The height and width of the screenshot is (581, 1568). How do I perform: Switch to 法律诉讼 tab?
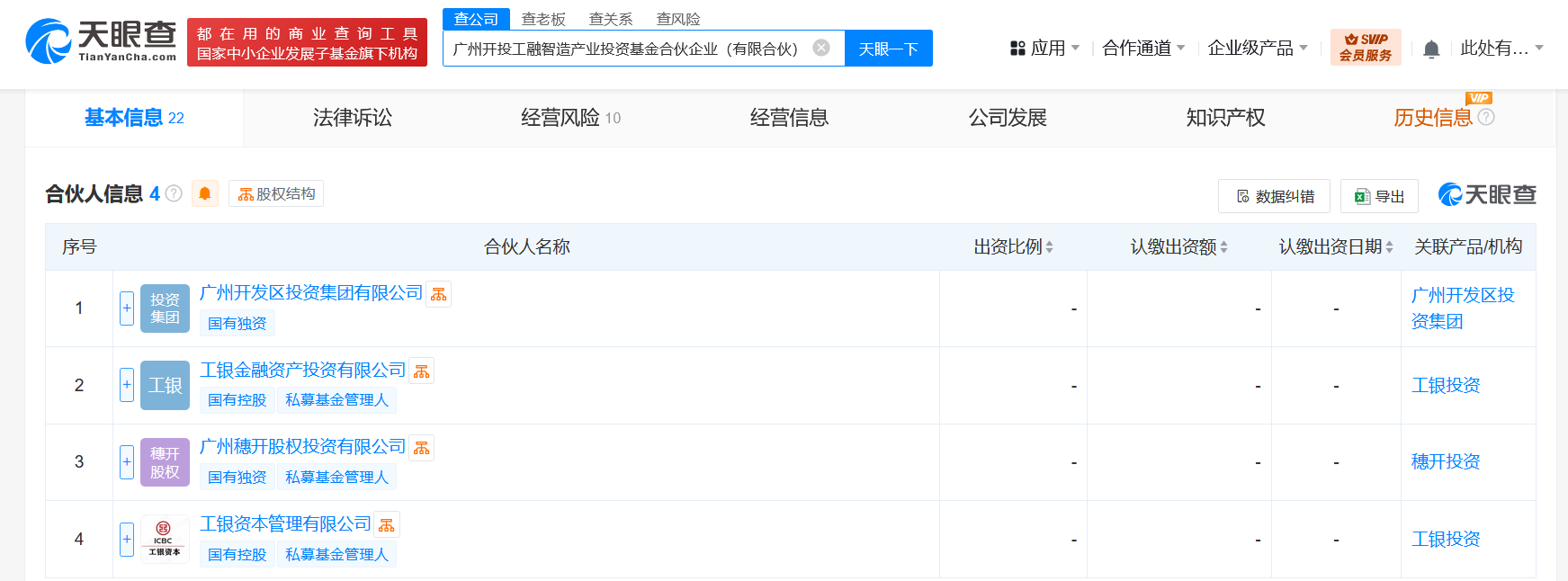353,118
